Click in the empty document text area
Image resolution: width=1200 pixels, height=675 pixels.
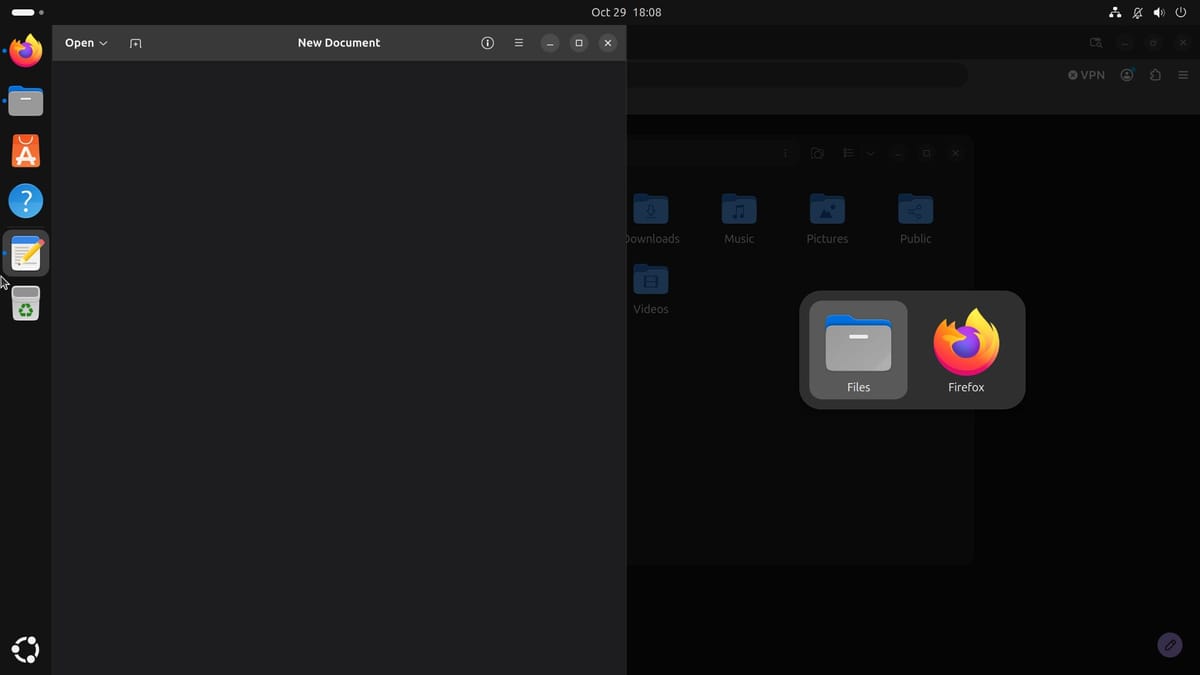(x=339, y=367)
